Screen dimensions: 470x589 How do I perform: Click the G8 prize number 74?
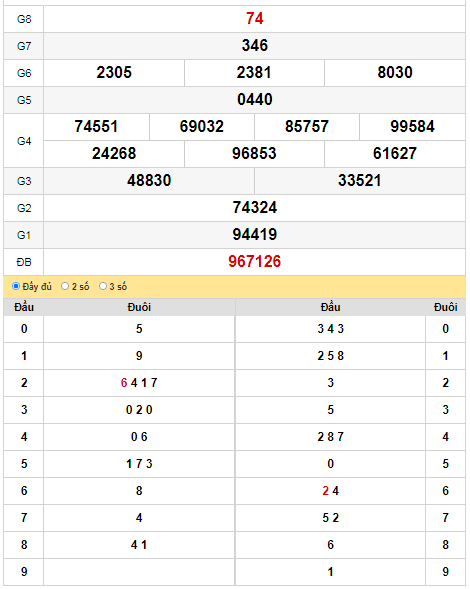coord(254,18)
